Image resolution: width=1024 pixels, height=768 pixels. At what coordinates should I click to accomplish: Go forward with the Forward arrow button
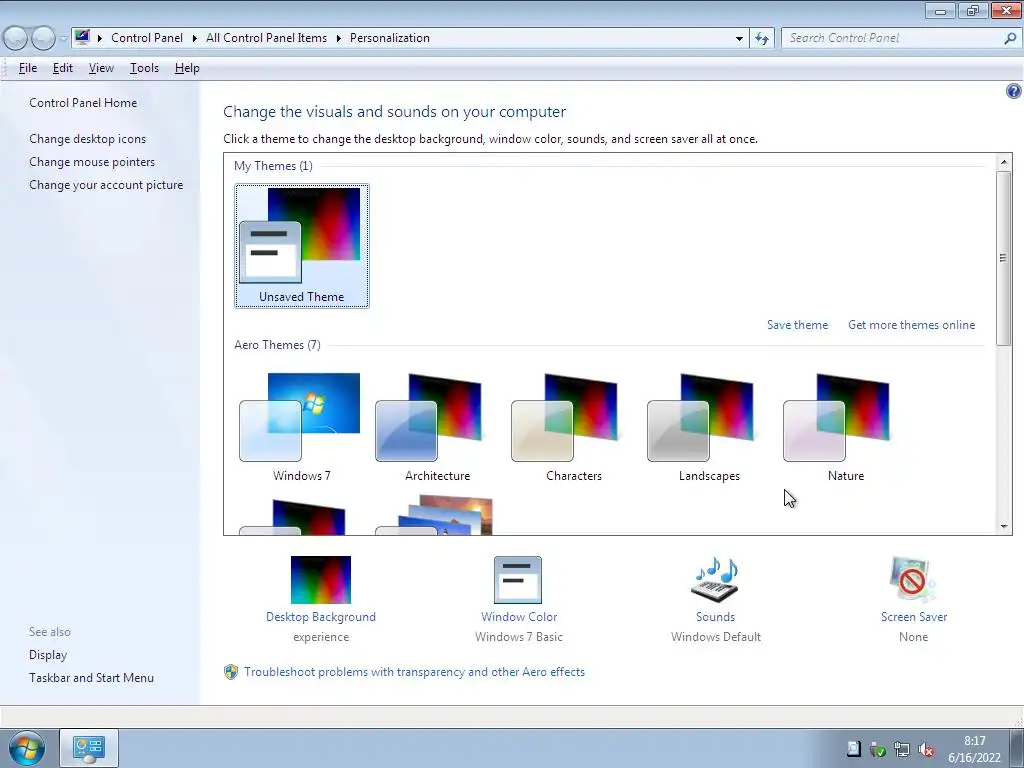click(43, 38)
